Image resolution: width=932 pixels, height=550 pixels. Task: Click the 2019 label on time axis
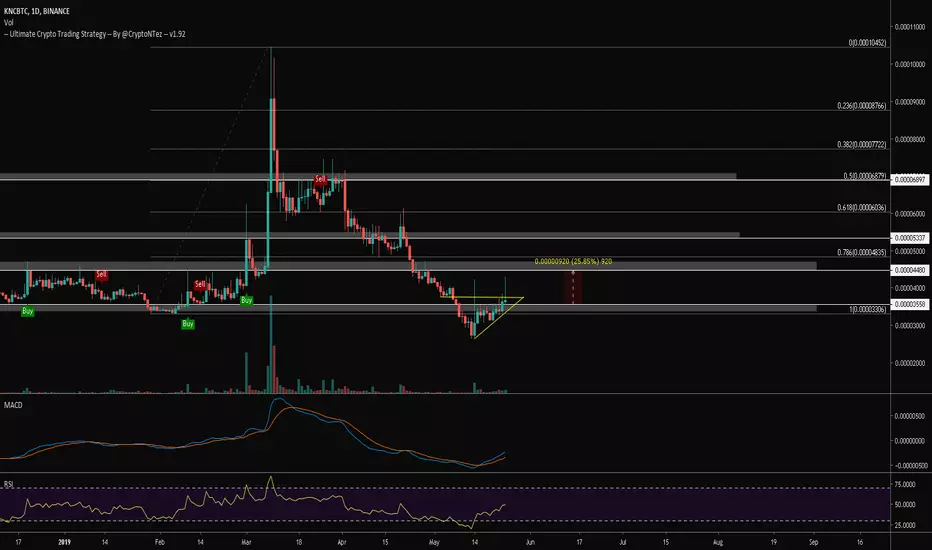pyautogui.click(x=65, y=542)
